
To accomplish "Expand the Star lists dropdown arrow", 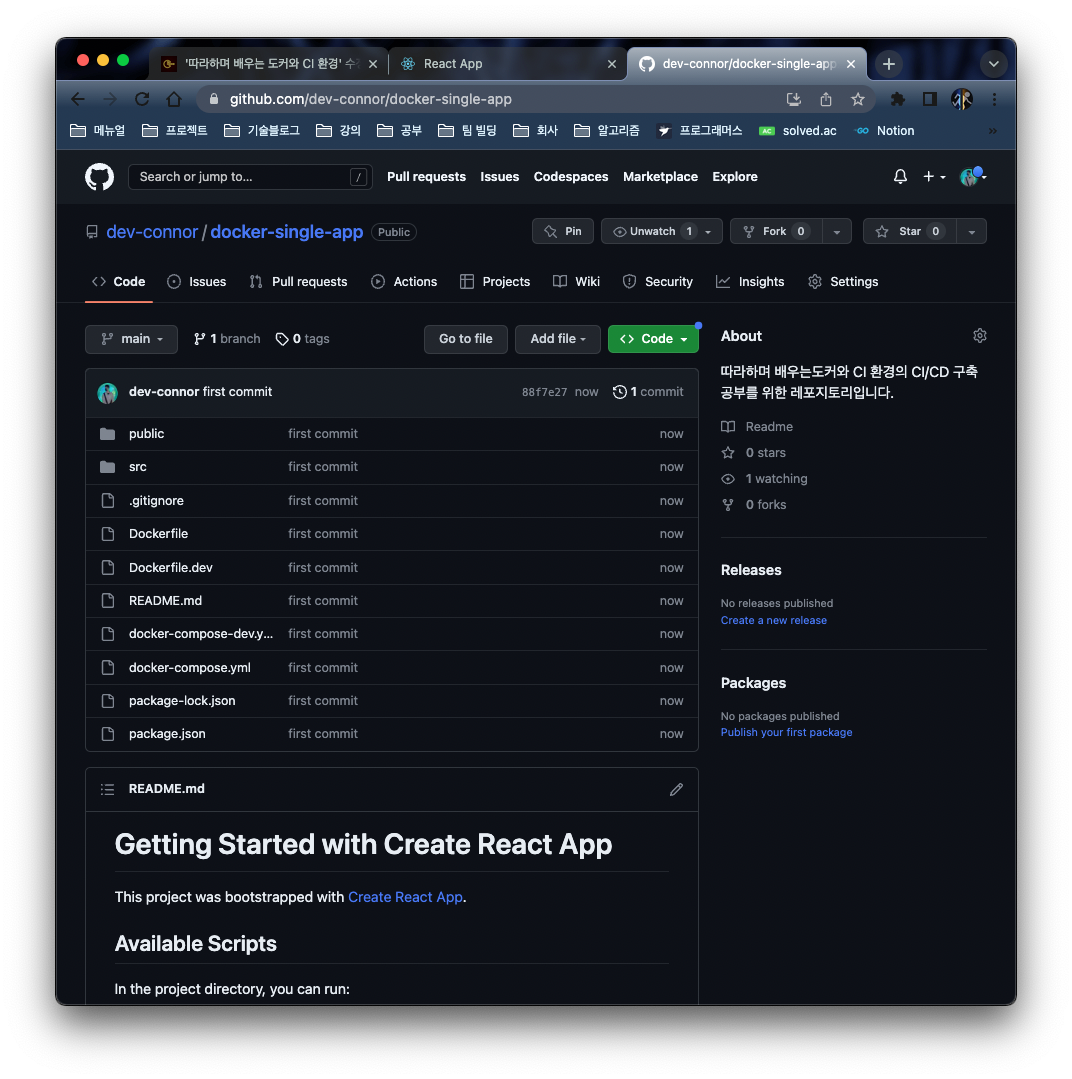I will 972,232.
